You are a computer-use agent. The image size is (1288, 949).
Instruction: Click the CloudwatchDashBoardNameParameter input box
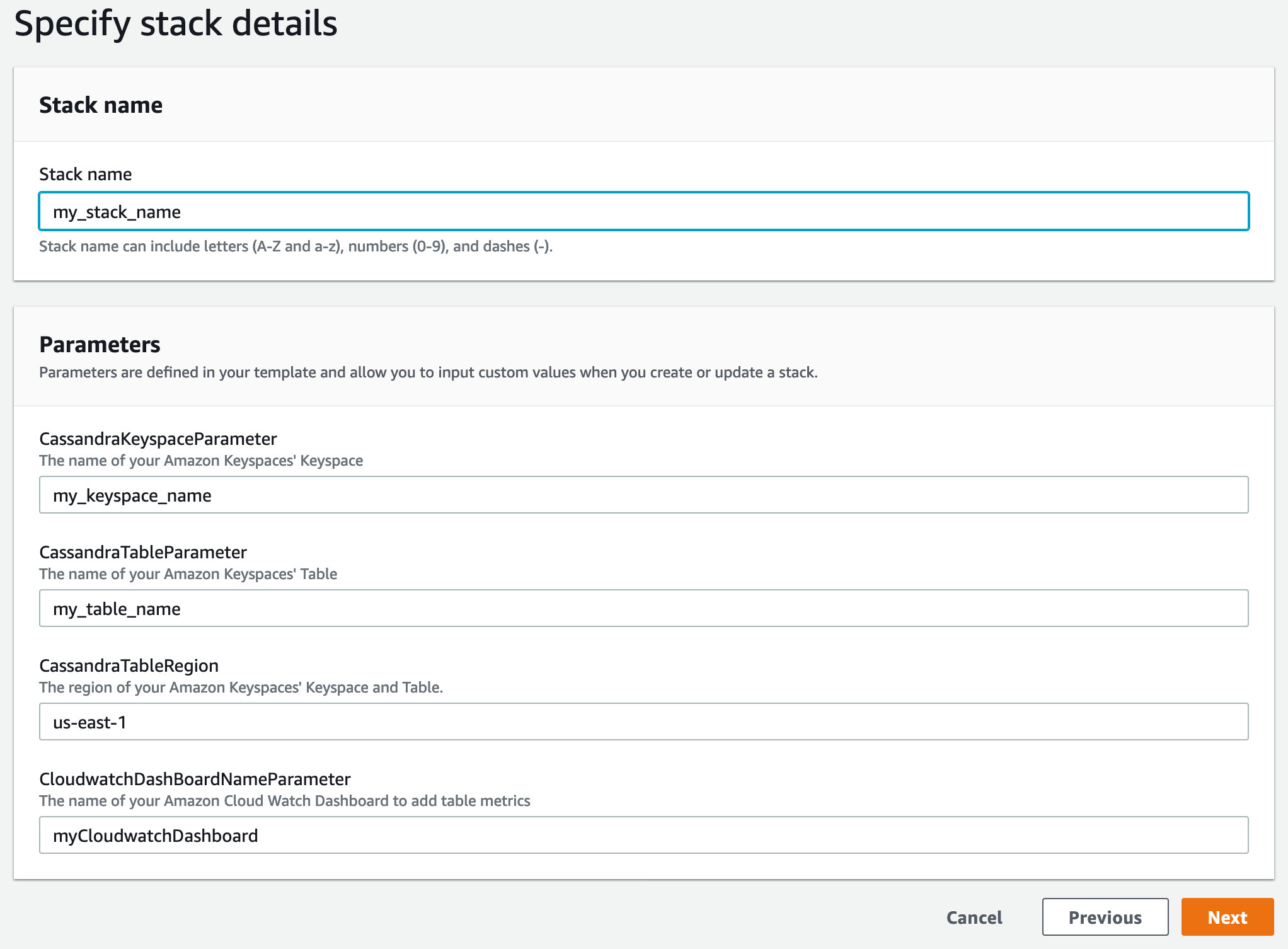(643, 835)
